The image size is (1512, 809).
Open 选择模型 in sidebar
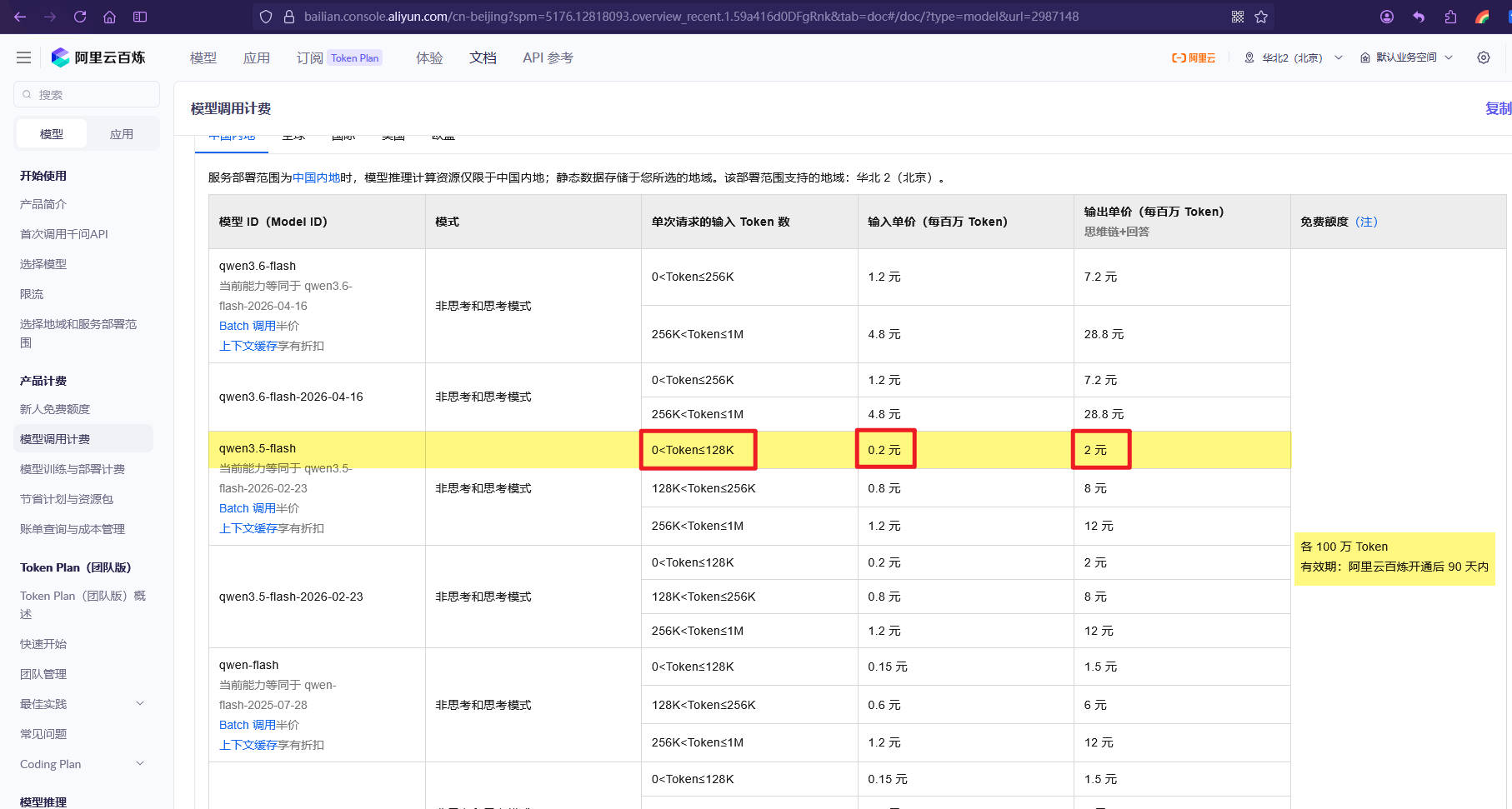[x=43, y=264]
